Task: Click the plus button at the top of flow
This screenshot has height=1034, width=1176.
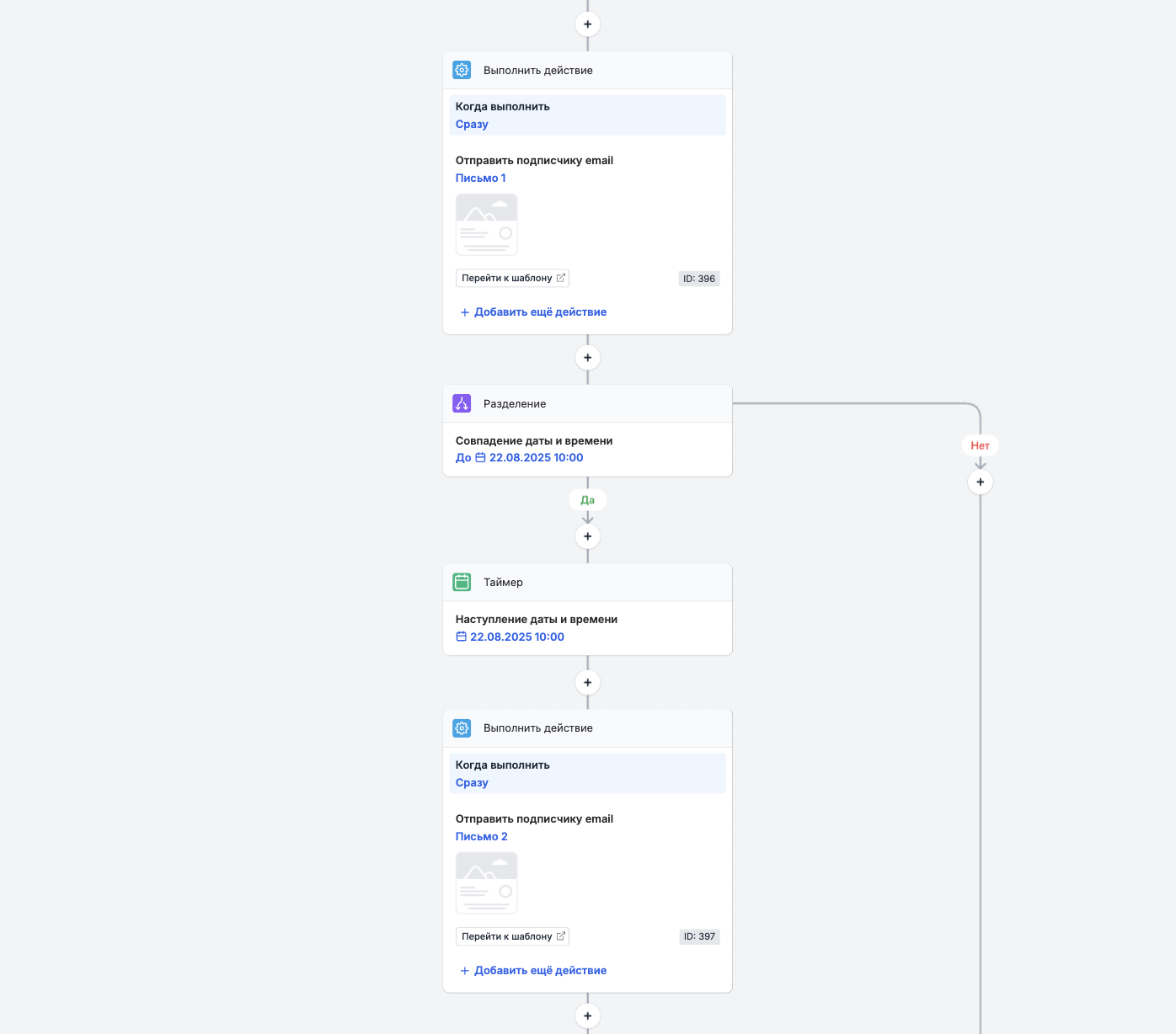Action: tap(587, 24)
